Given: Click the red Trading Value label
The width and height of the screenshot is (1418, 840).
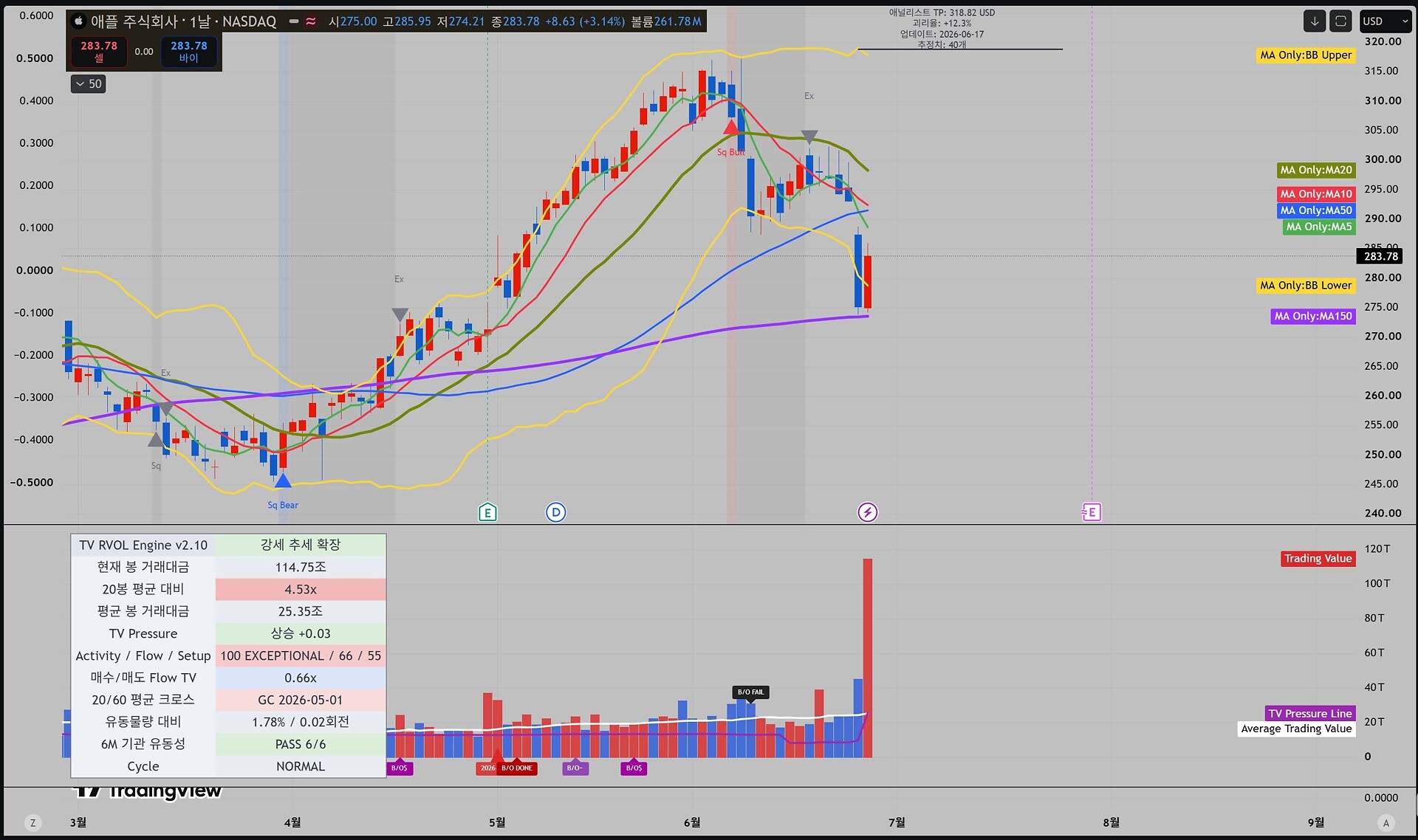Looking at the screenshot, I should [1318, 559].
